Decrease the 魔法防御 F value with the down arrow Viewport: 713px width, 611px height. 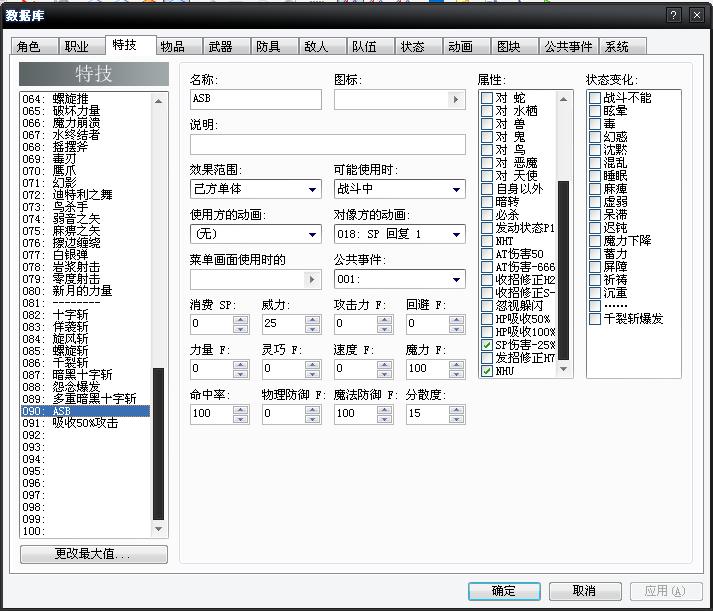[385, 419]
